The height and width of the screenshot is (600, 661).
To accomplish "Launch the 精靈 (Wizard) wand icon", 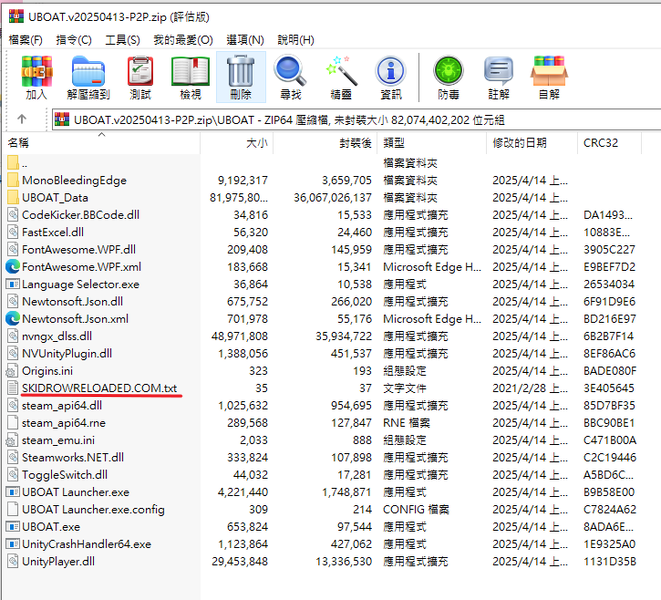I will (x=341, y=72).
